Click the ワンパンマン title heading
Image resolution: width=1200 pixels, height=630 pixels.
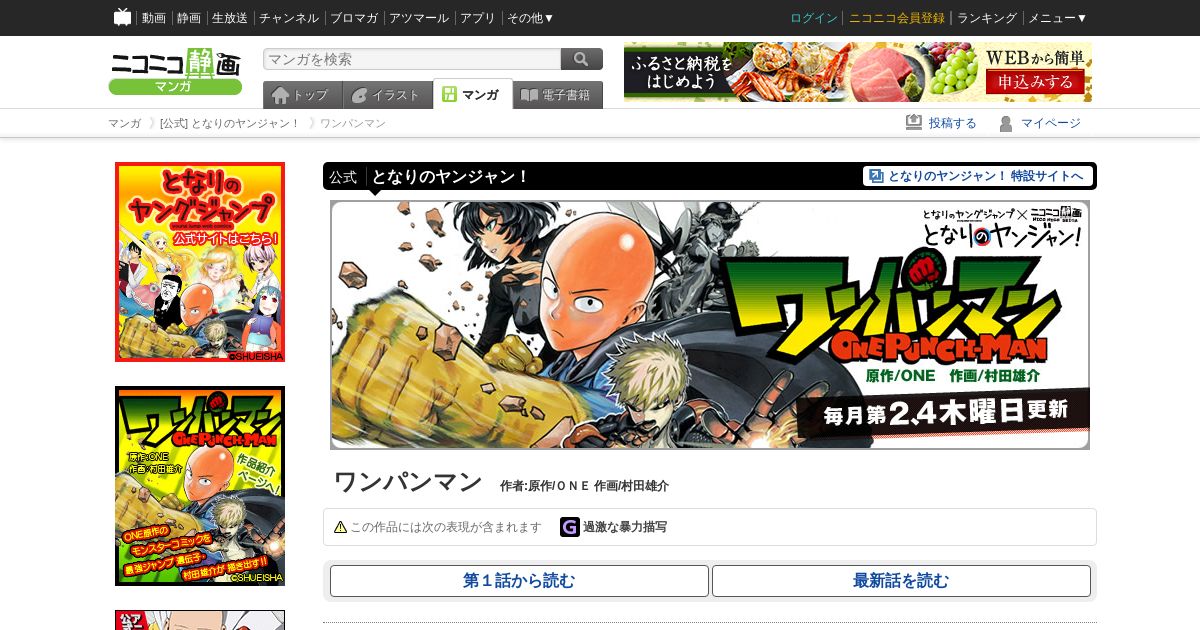(x=408, y=482)
